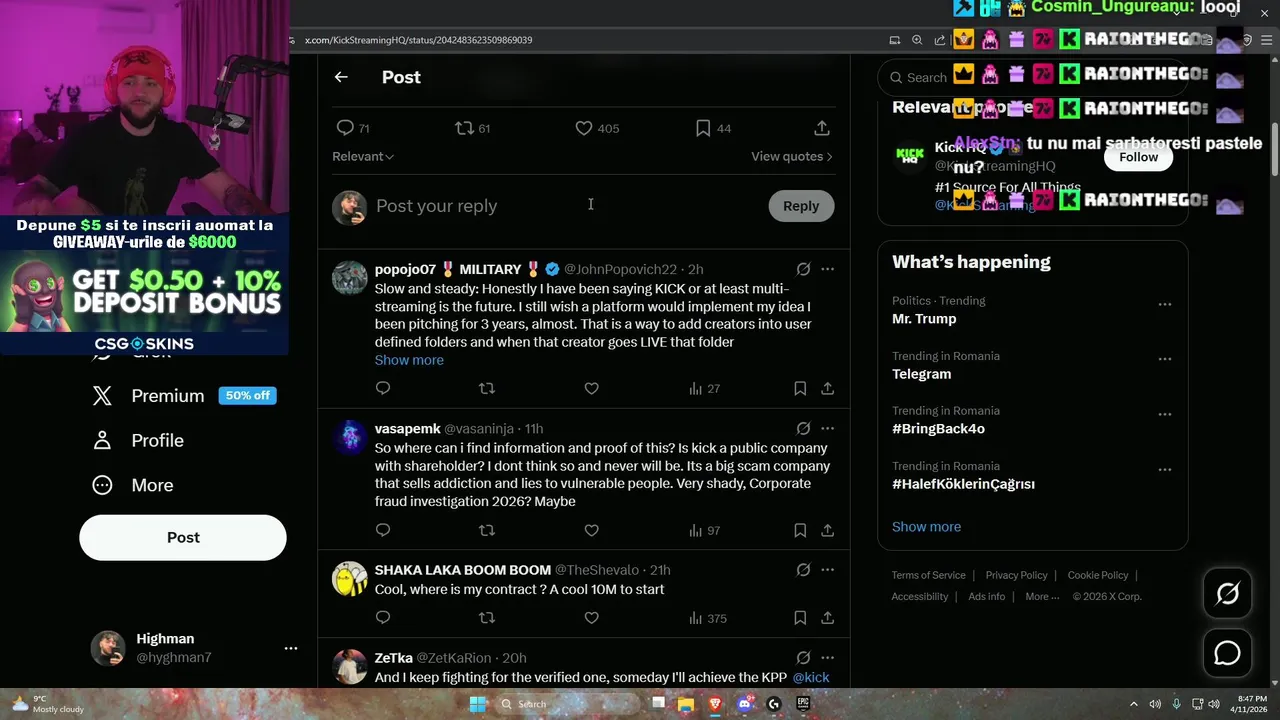Open the floating Messages chat button

[x=1227, y=653]
